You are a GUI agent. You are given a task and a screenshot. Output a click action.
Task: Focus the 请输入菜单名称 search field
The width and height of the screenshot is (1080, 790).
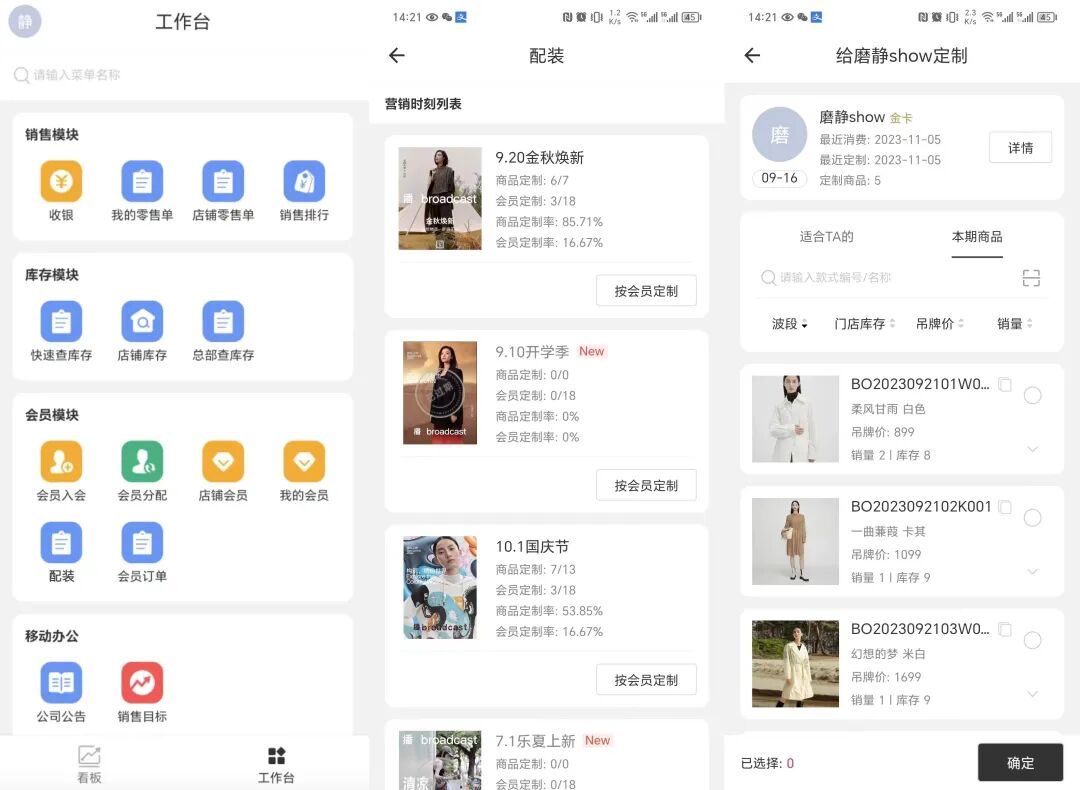[183, 74]
